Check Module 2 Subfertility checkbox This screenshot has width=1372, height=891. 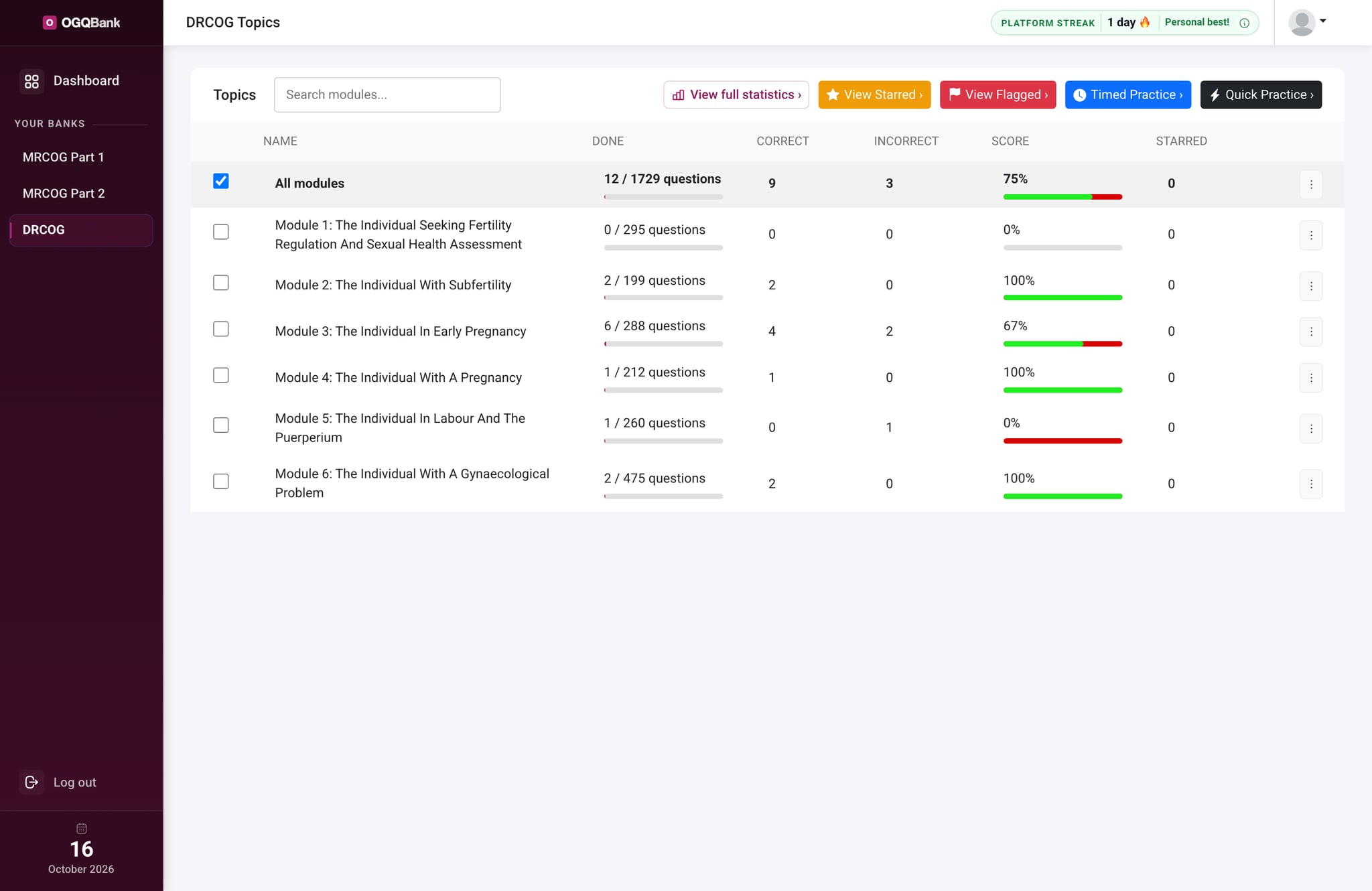click(221, 283)
